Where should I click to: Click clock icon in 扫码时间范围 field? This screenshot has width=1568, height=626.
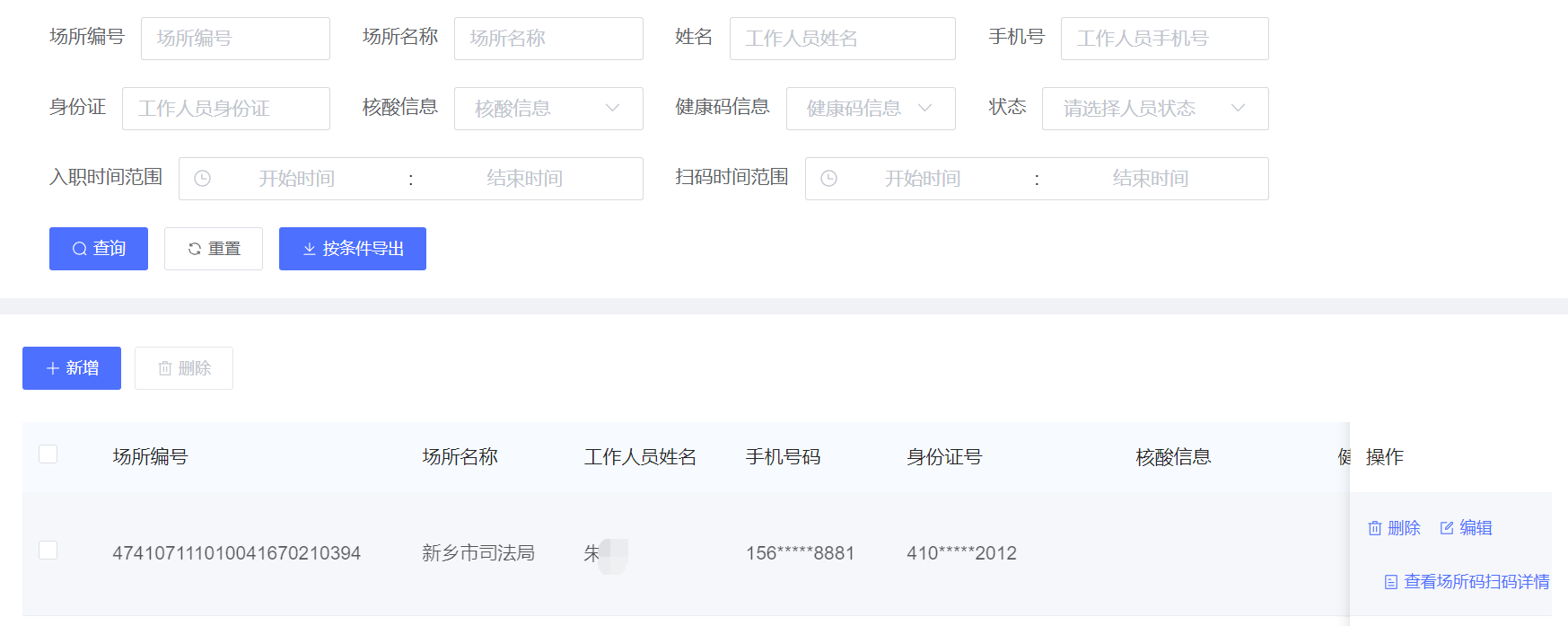(x=828, y=179)
